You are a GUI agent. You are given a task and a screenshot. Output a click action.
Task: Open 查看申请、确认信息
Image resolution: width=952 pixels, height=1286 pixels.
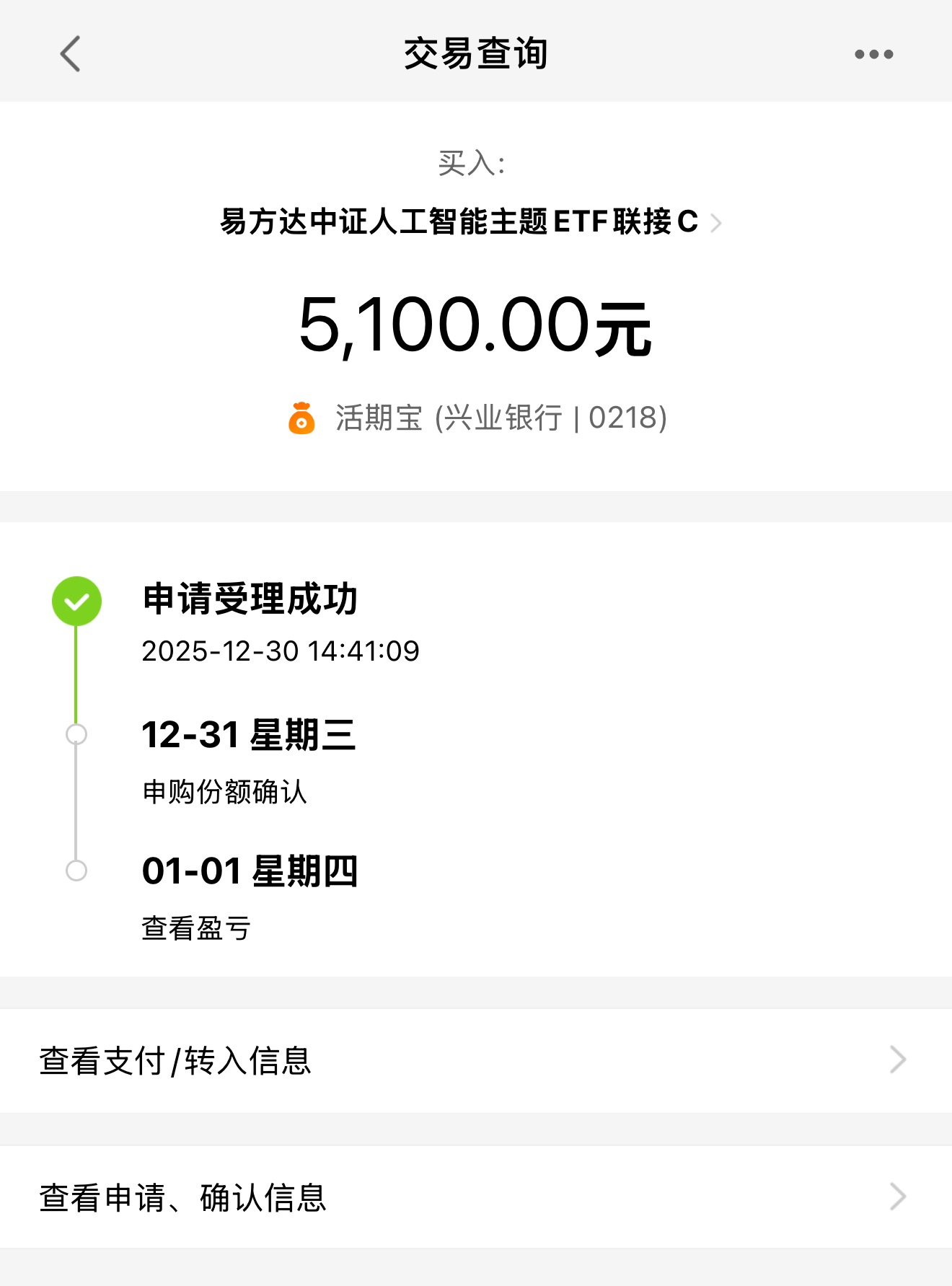pos(476,1197)
